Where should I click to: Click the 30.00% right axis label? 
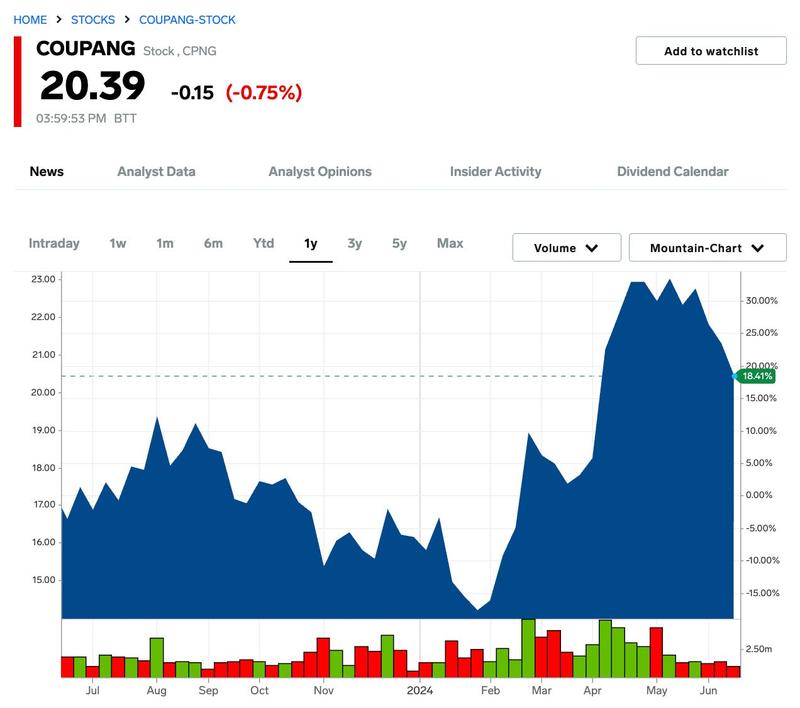762,301
